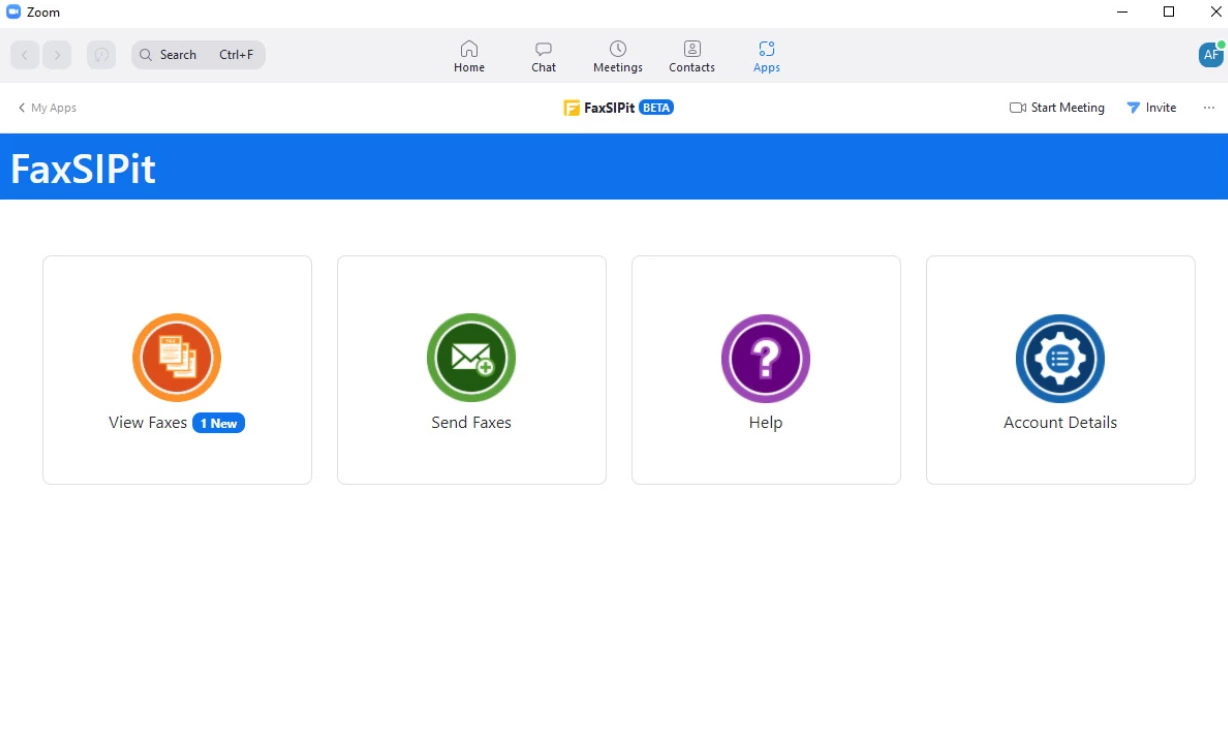Open the Send Faxes envelope icon
This screenshot has height=732, width=1228.
pos(471,358)
